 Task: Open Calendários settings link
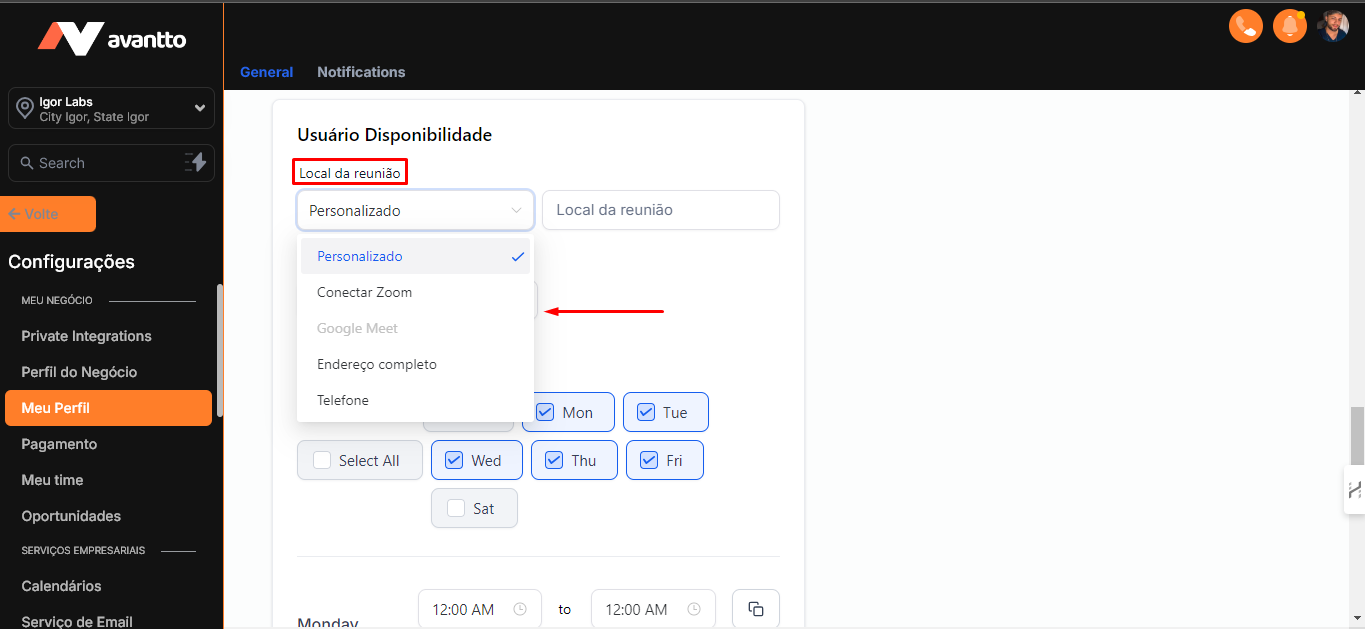click(x=61, y=586)
